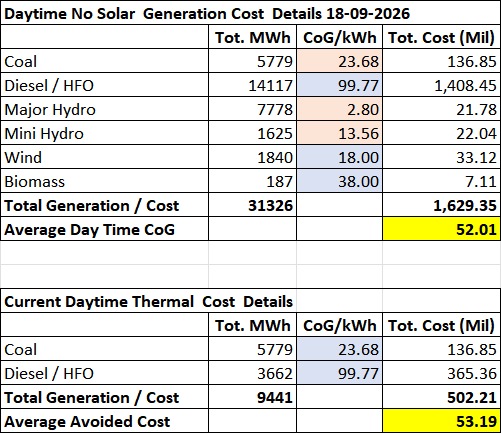The height and width of the screenshot is (433, 501).
Task: Click the cost cell 7.11
Action: point(441,181)
